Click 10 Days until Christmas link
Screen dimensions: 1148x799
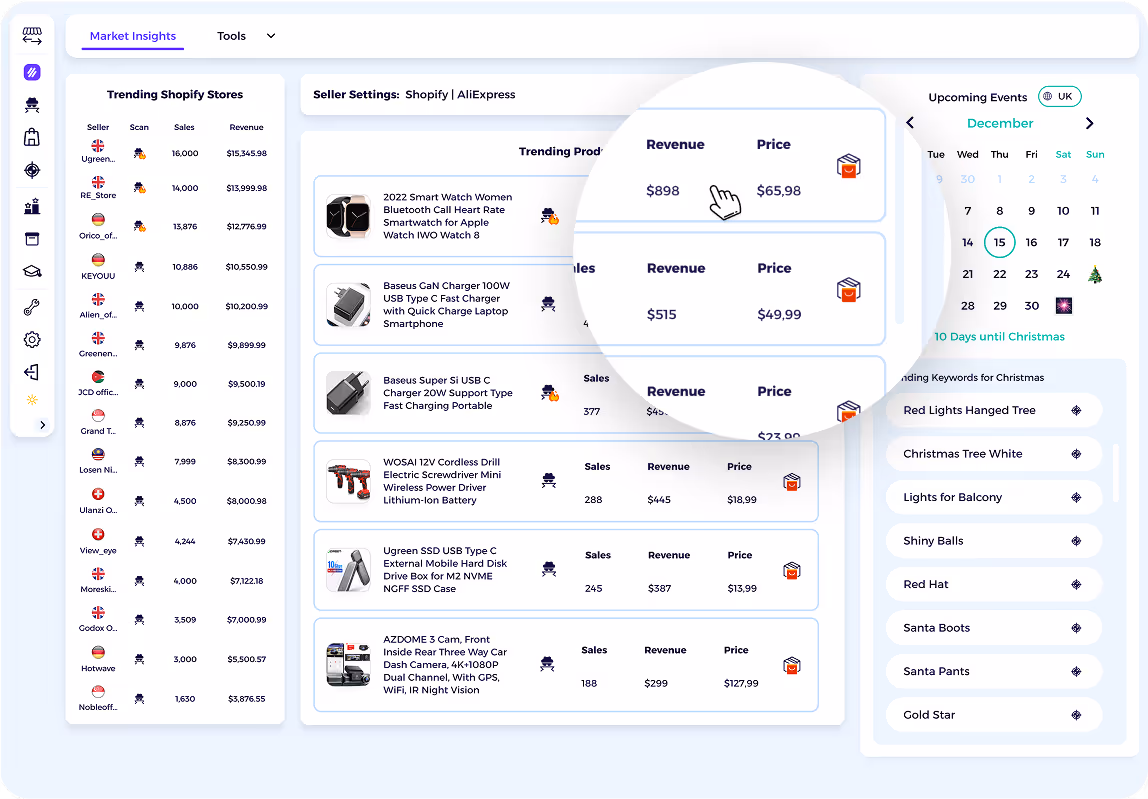(999, 337)
